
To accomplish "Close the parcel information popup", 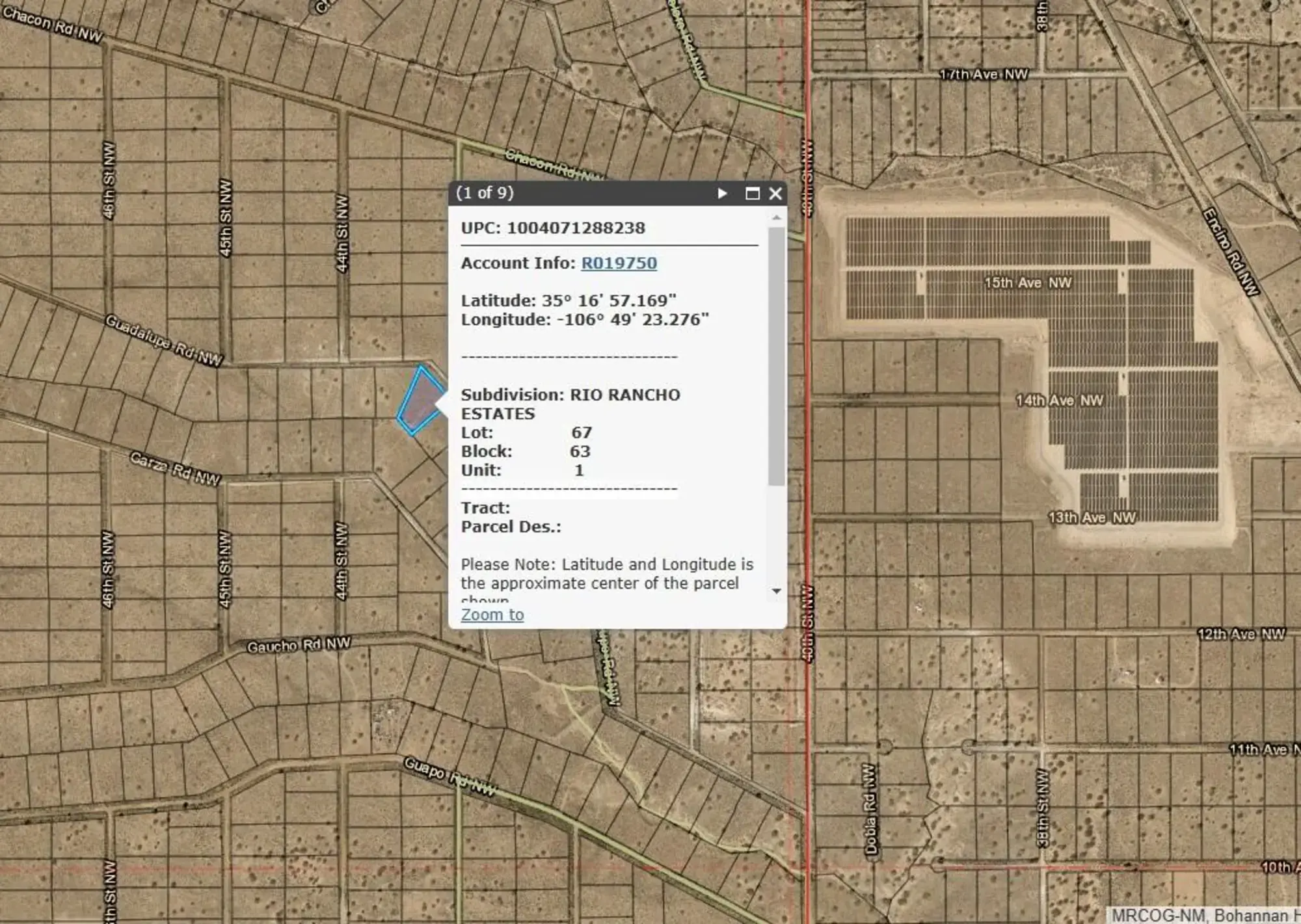I will click(774, 193).
